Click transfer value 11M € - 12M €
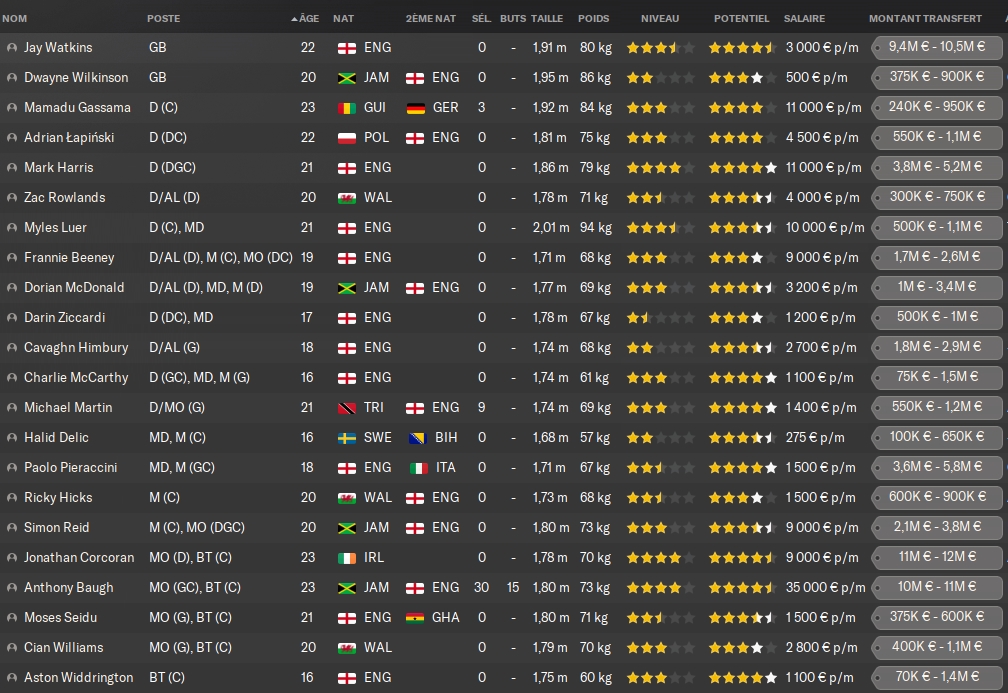The image size is (1008, 693). (937, 557)
